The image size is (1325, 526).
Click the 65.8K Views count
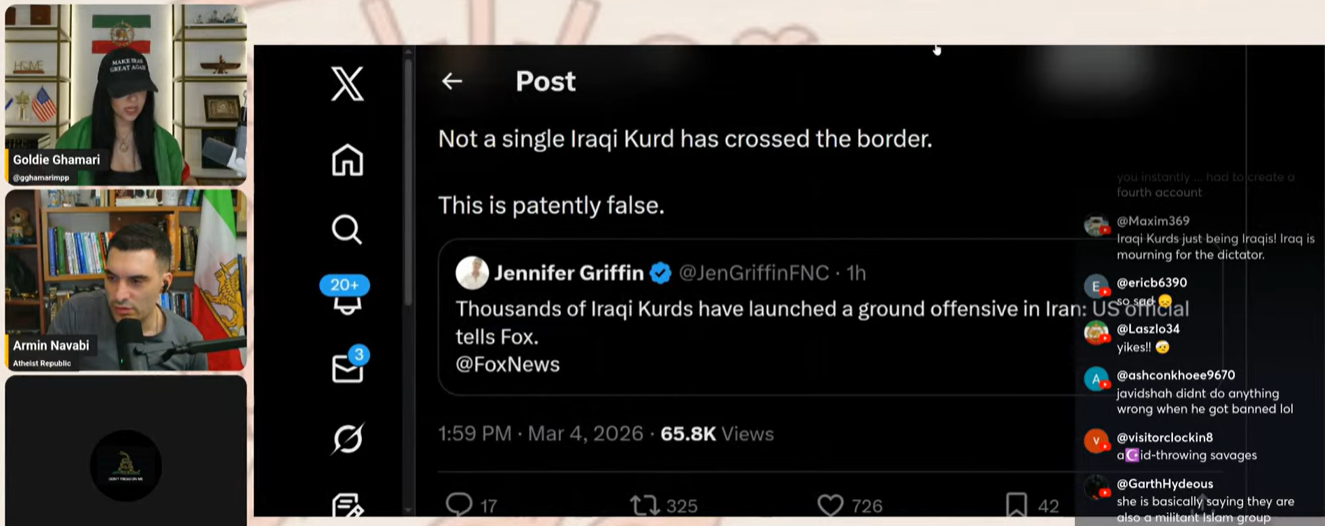pyautogui.click(x=717, y=434)
